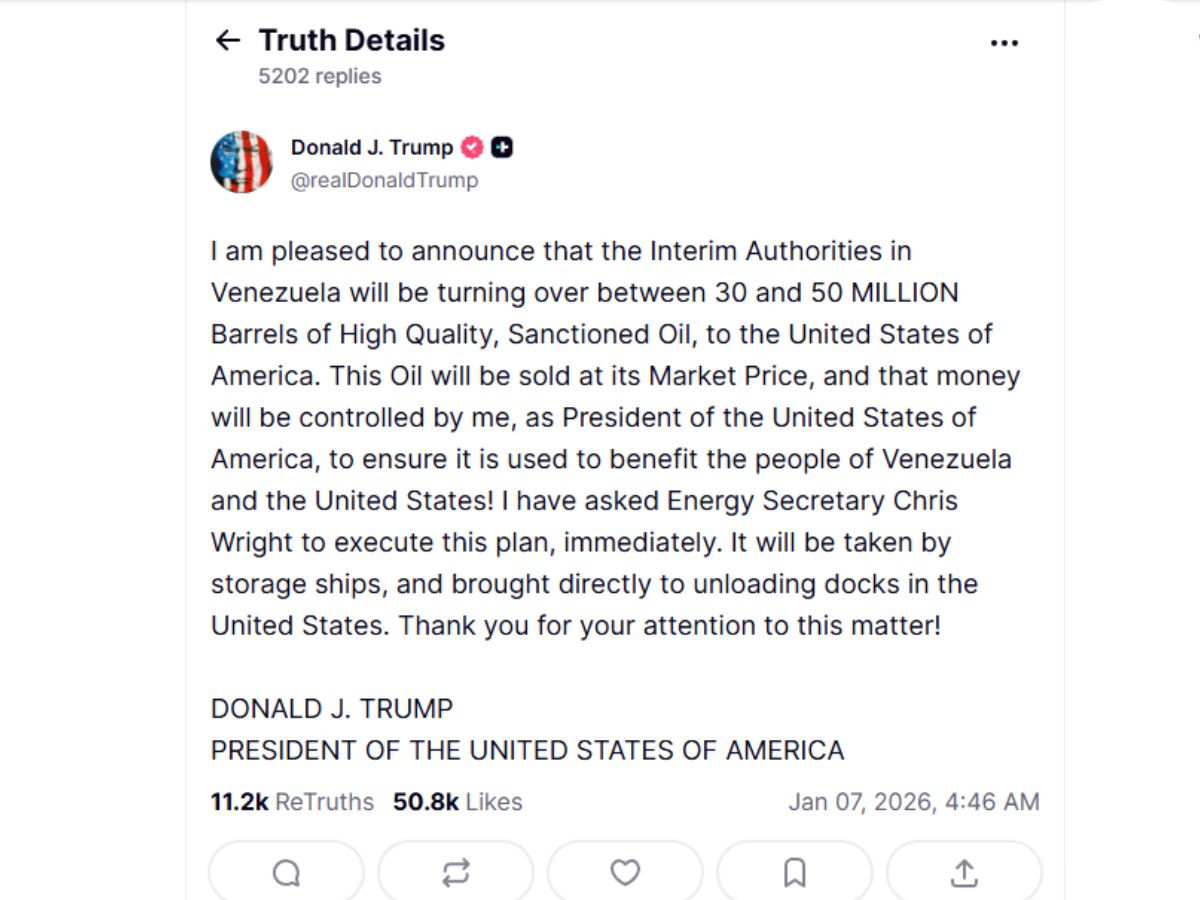
Task: Select the Jan 07, 2026 timestamp
Action: [913, 801]
